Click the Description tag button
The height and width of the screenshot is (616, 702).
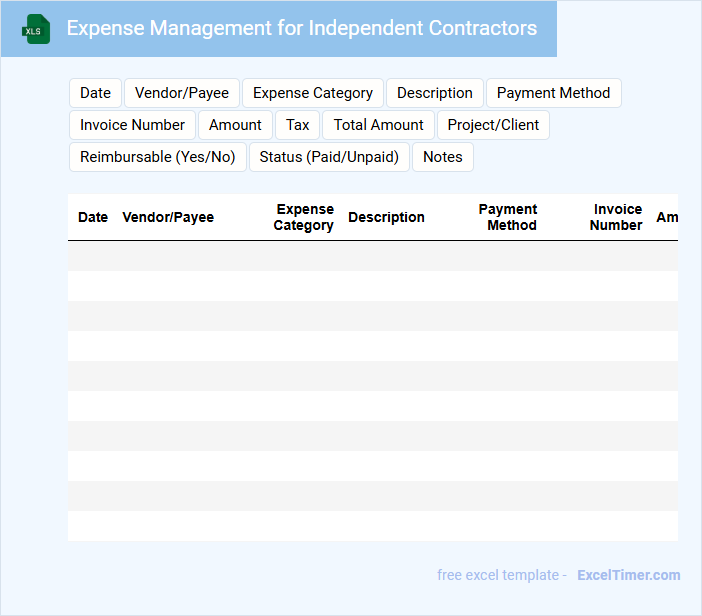(x=435, y=93)
